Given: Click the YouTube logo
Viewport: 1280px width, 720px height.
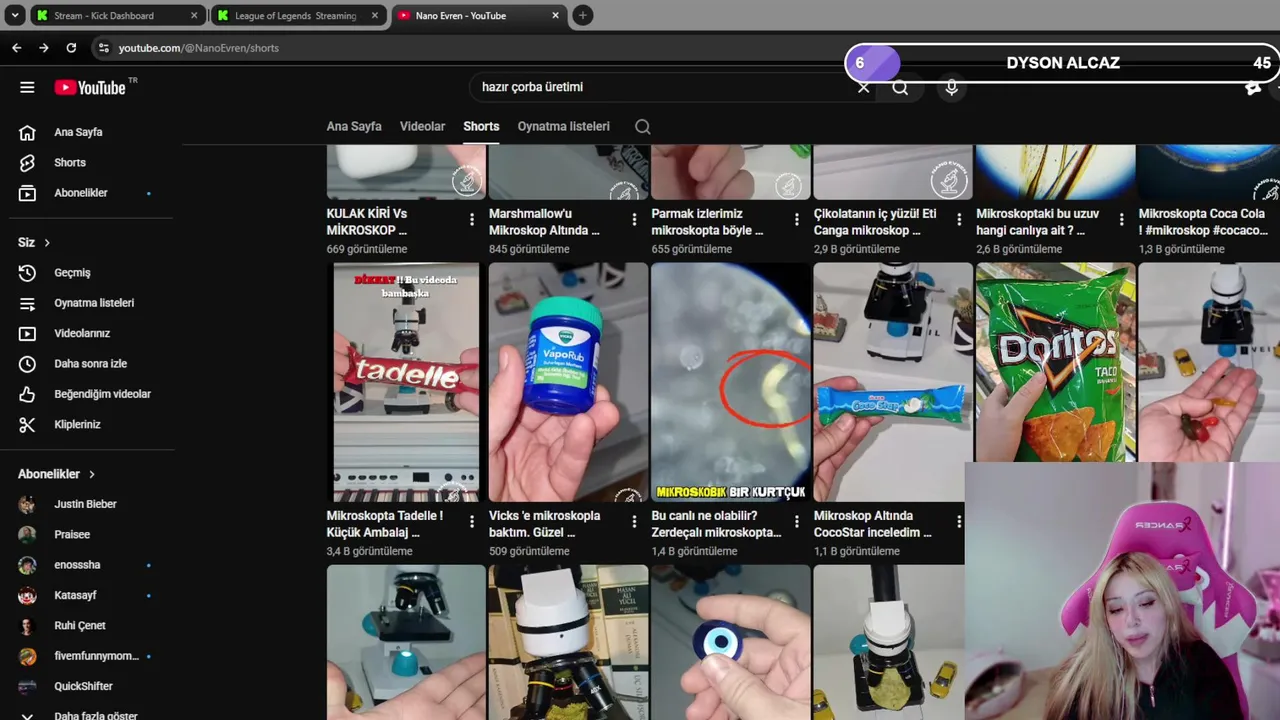Looking at the screenshot, I should click(91, 87).
